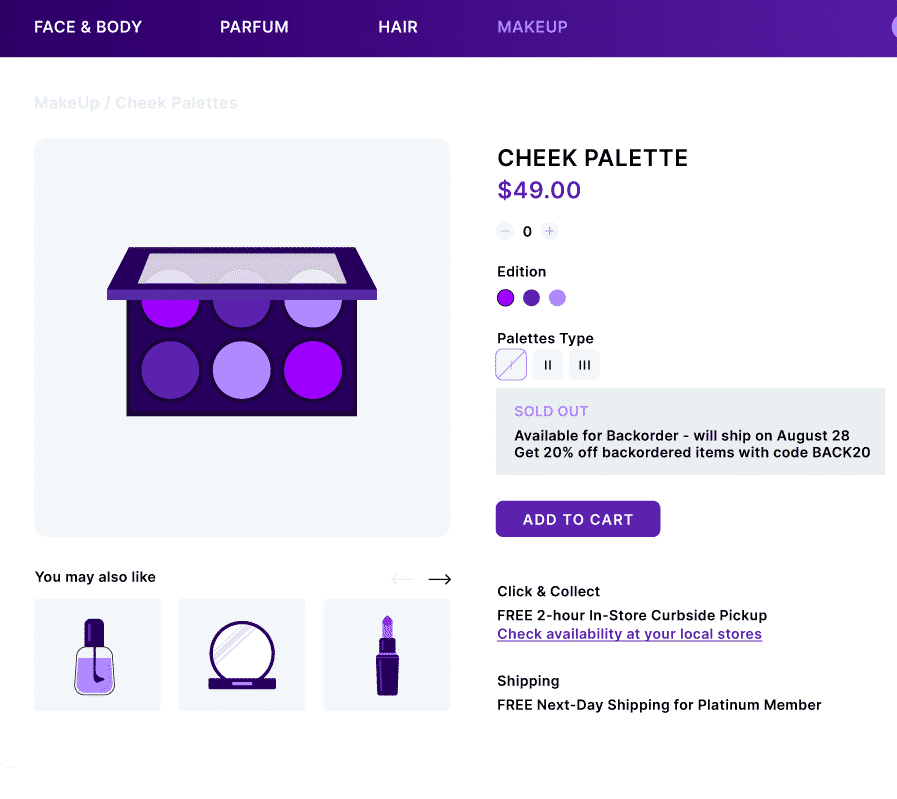Choose palette type II option

[x=547, y=365]
